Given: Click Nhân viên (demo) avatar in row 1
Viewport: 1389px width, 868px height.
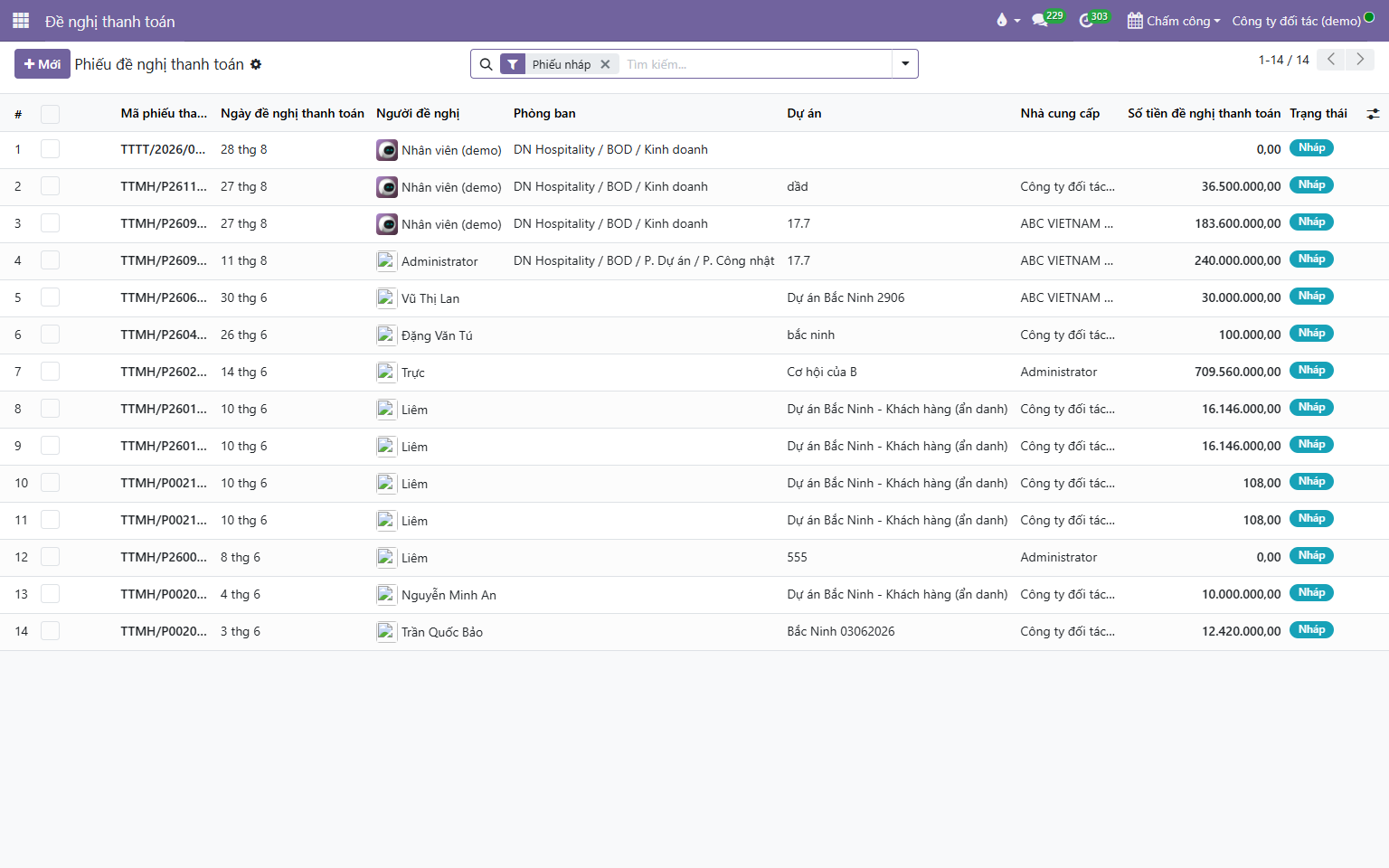Looking at the screenshot, I should click(x=387, y=150).
